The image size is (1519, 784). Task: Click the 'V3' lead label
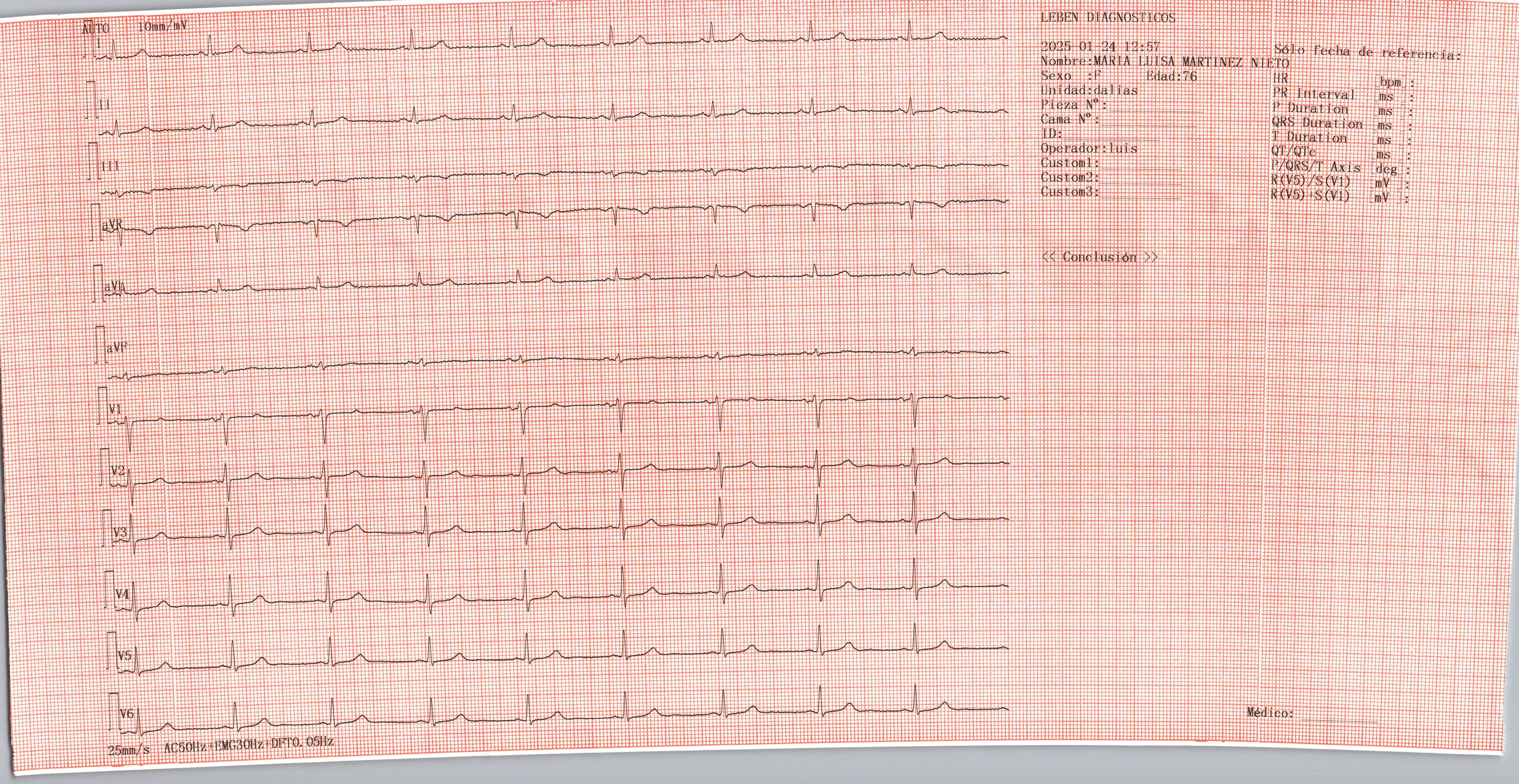coord(120,533)
